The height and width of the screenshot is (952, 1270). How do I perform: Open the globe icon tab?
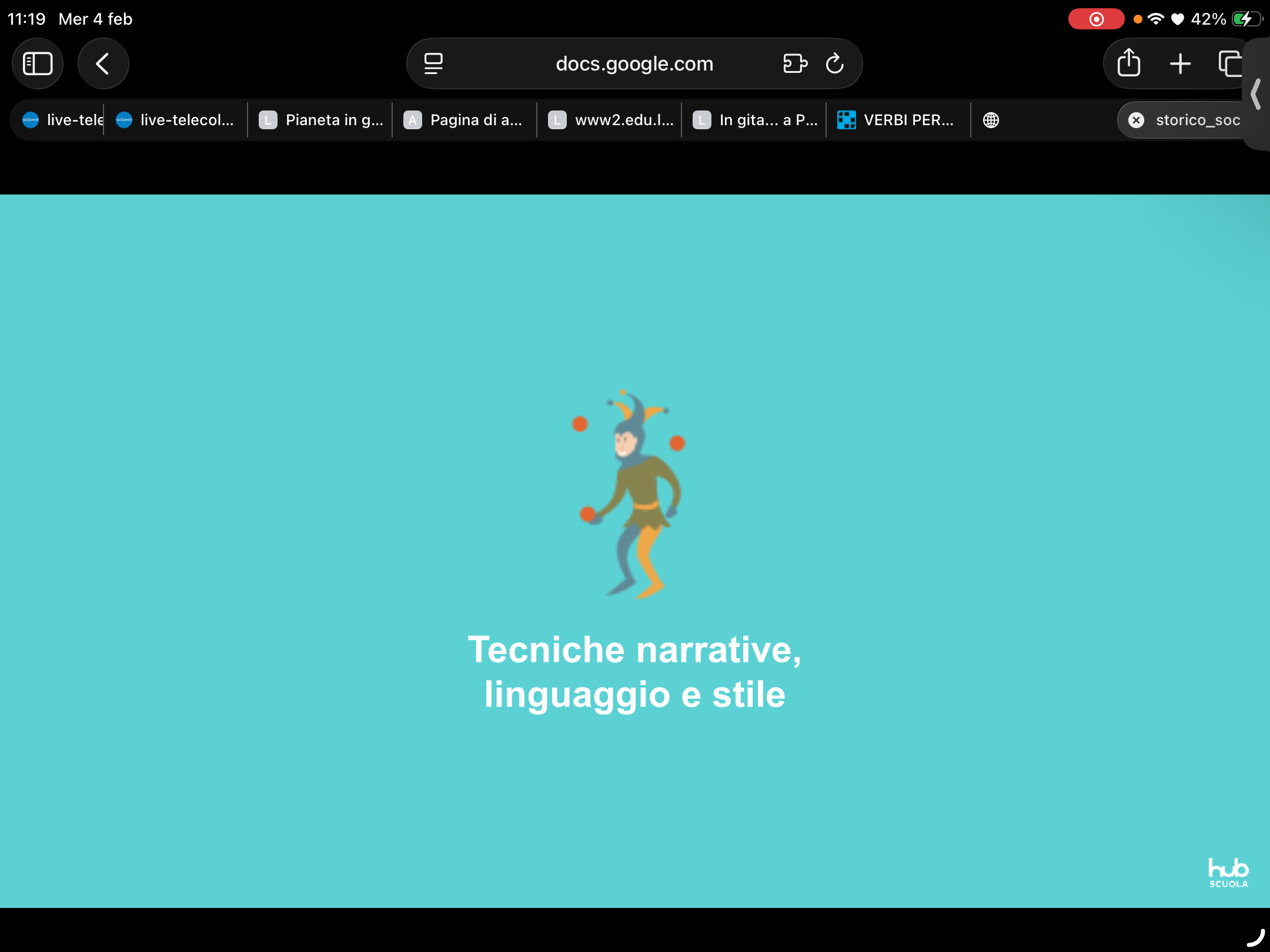tap(991, 120)
